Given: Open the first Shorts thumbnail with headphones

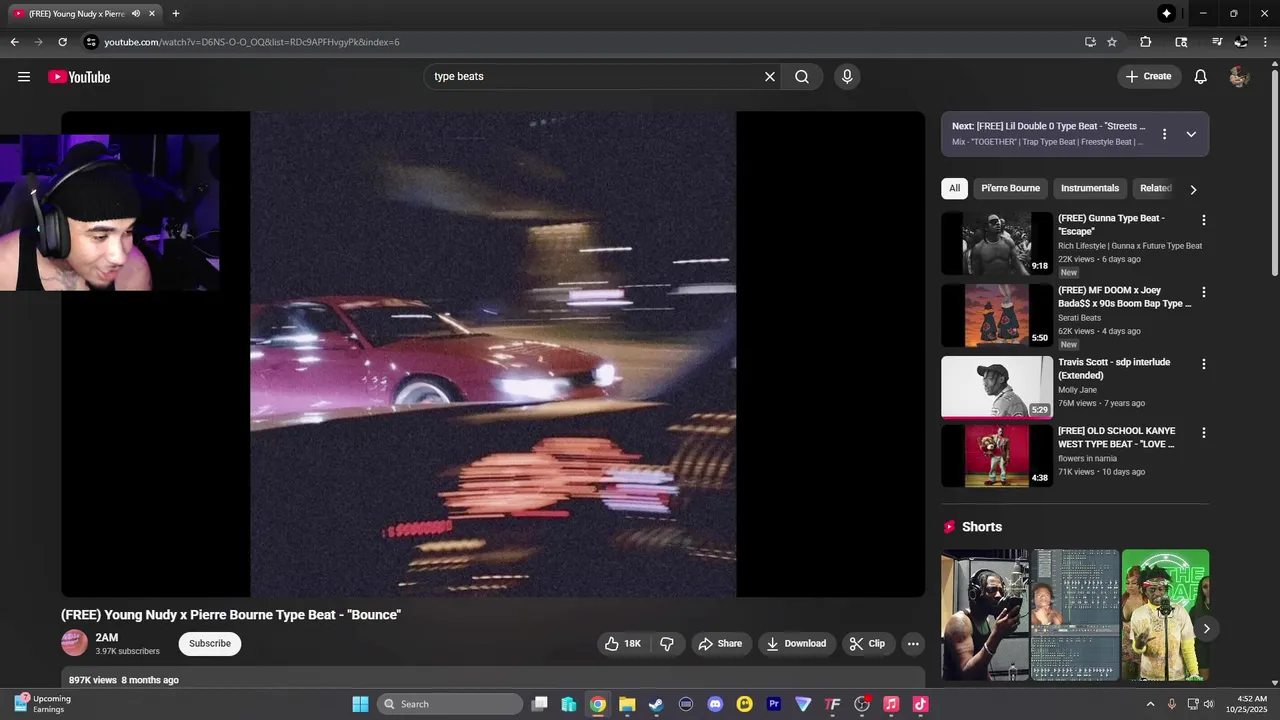Looking at the screenshot, I should (x=984, y=615).
